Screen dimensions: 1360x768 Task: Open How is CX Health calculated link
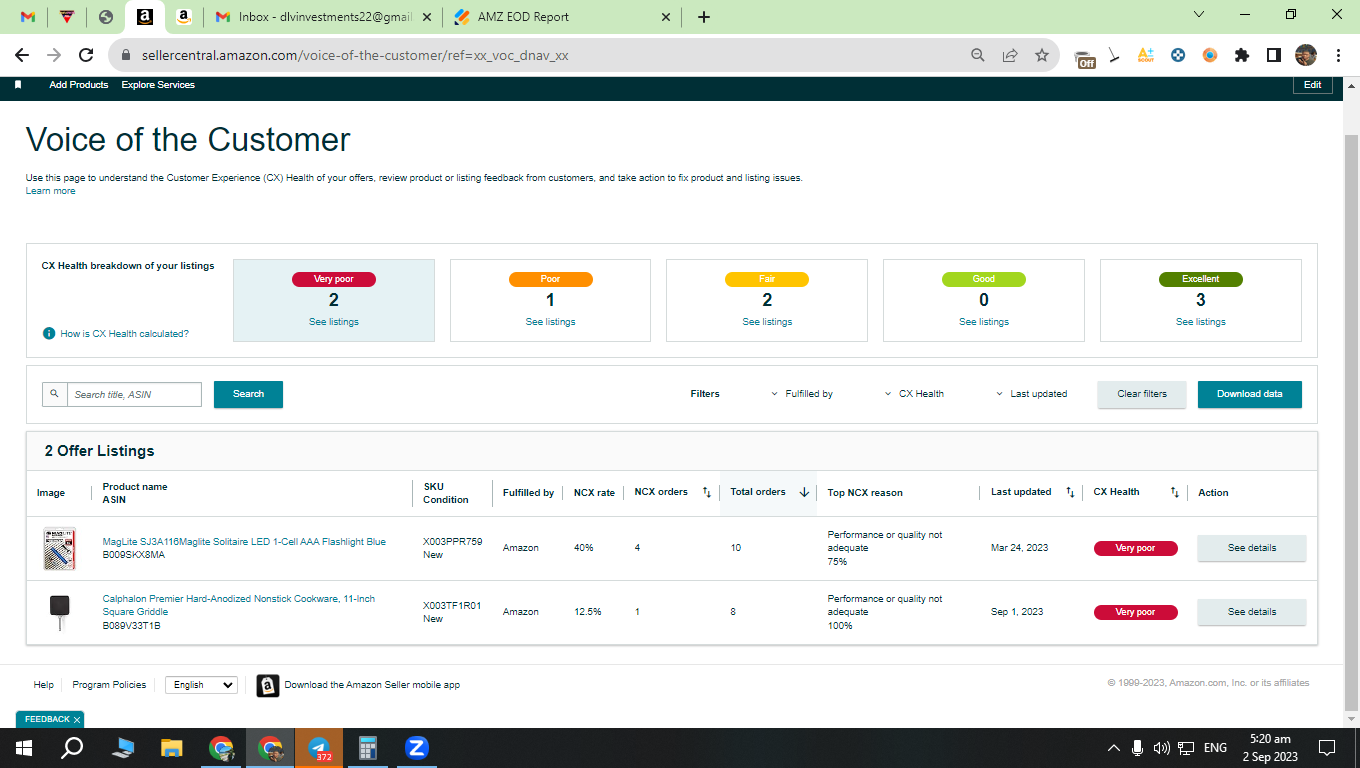pyautogui.click(x=124, y=334)
